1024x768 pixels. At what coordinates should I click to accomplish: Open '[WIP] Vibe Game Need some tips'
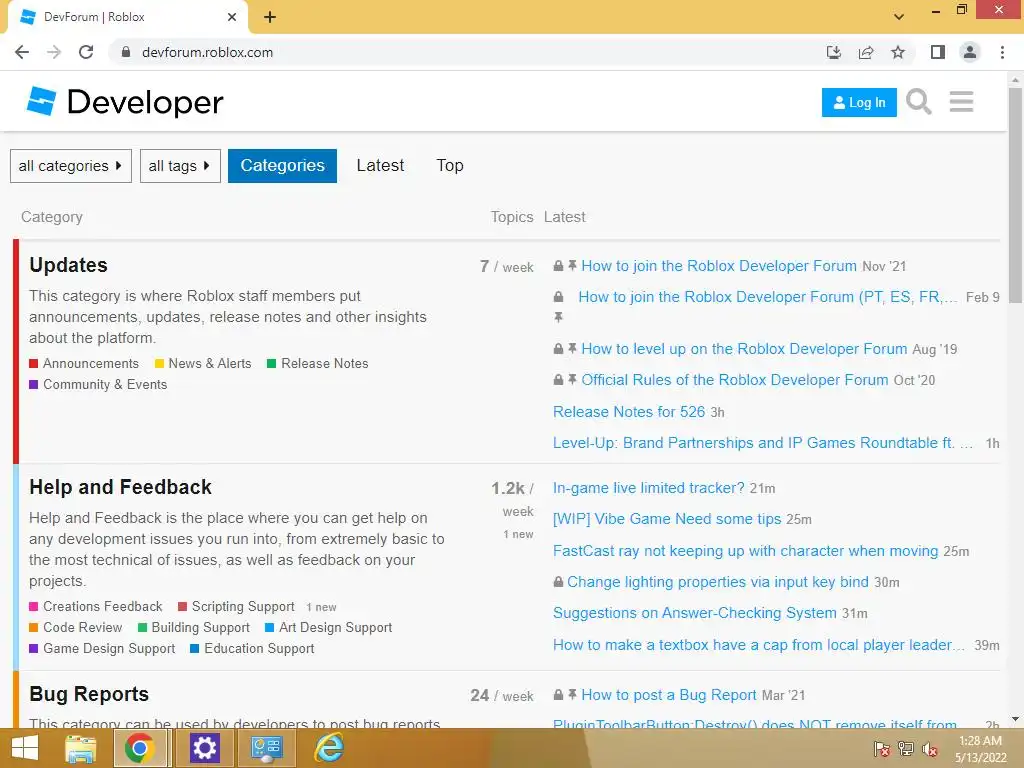(667, 519)
